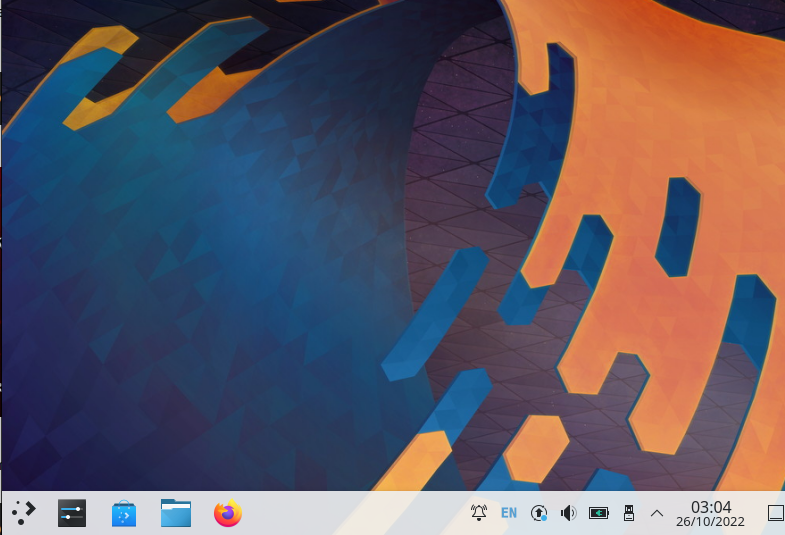The image size is (785, 535).
Task: Open the notifications bell in the tray
Action: pyautogui.click(x=479, y=513)
